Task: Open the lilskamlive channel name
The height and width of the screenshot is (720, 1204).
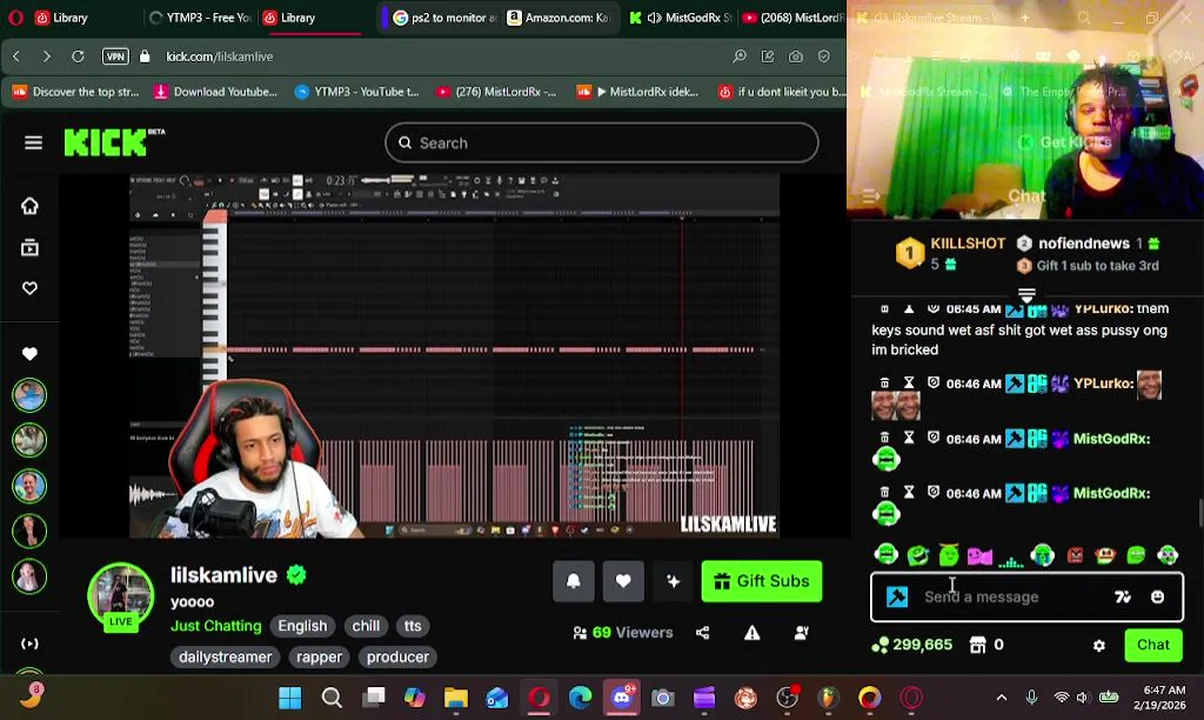Action: (x=223, y=575)
